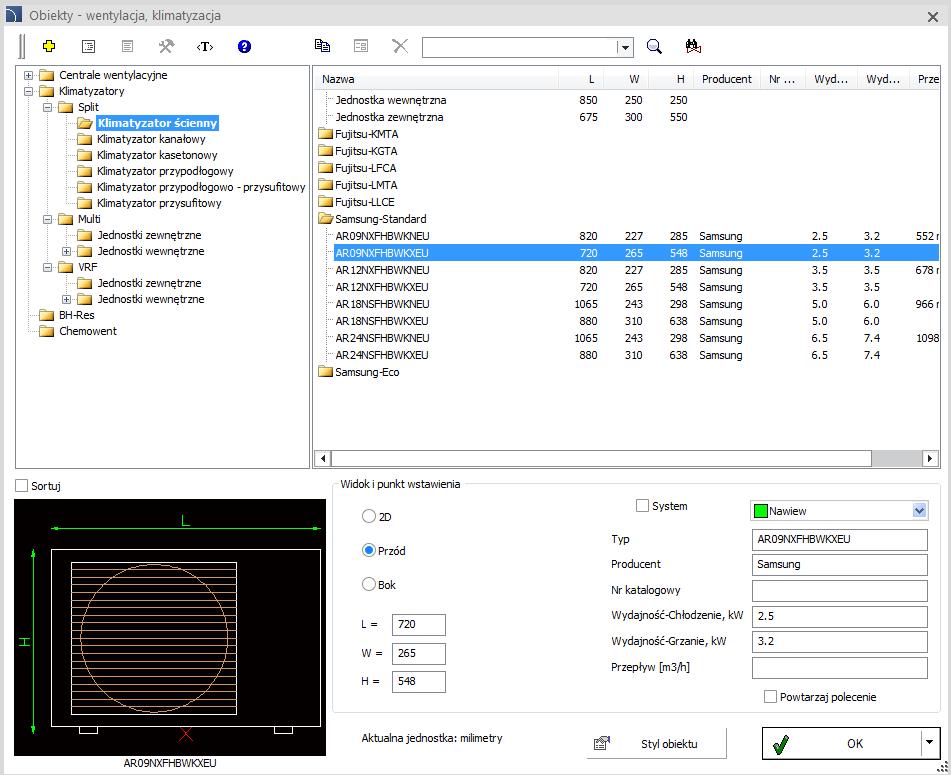Click the delete X toolbar icon
Screen dimensions: 951x775
[400, 45]
